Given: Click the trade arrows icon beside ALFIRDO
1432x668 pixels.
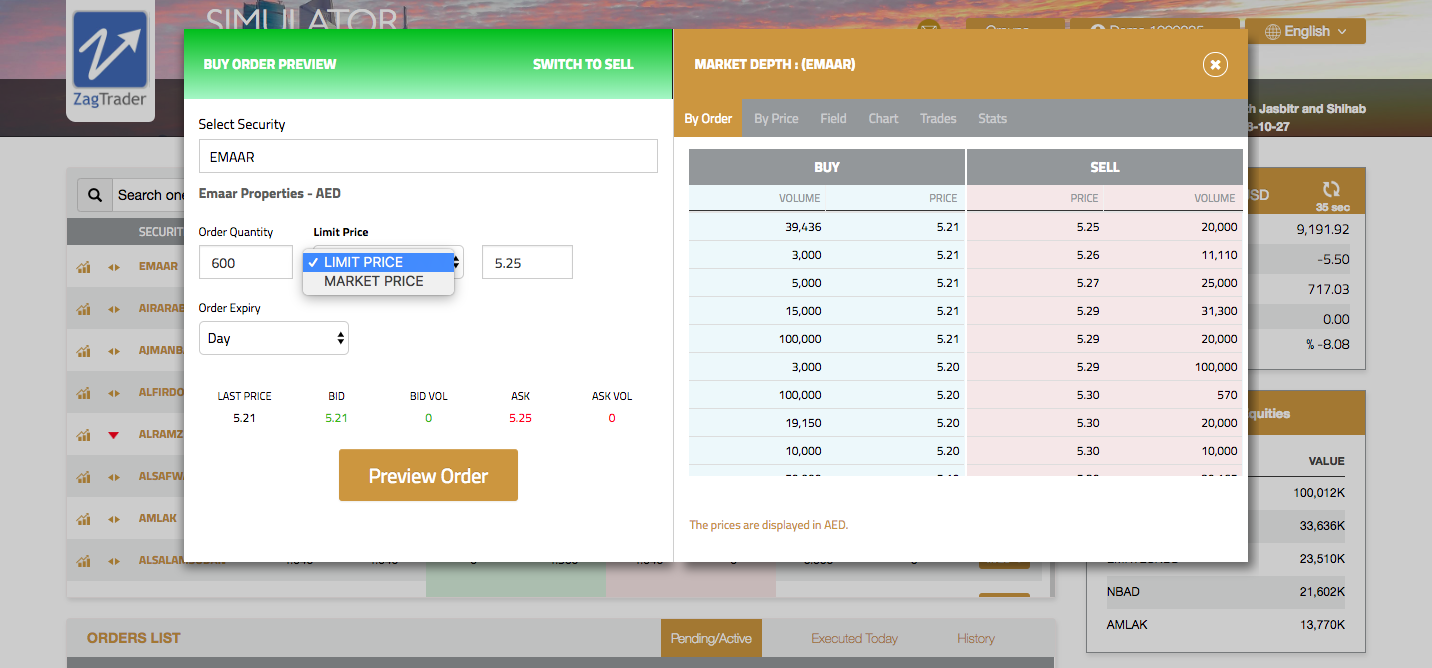Looking at the screenshot, I should [114, 393].
